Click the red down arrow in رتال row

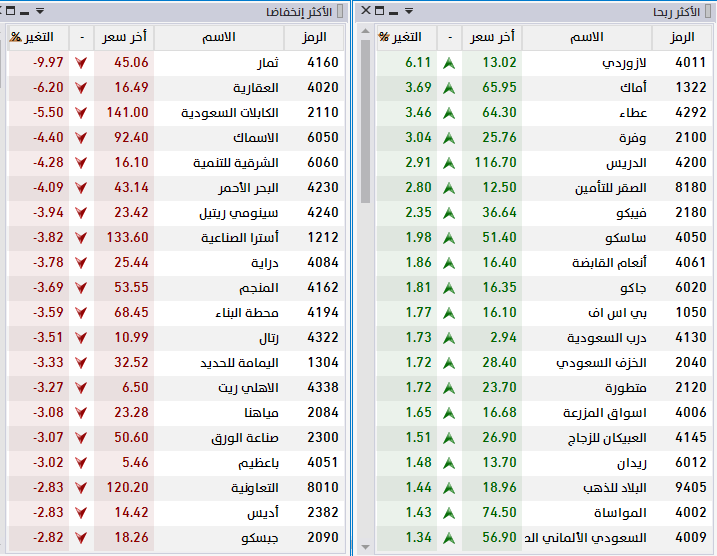(81, 338)
